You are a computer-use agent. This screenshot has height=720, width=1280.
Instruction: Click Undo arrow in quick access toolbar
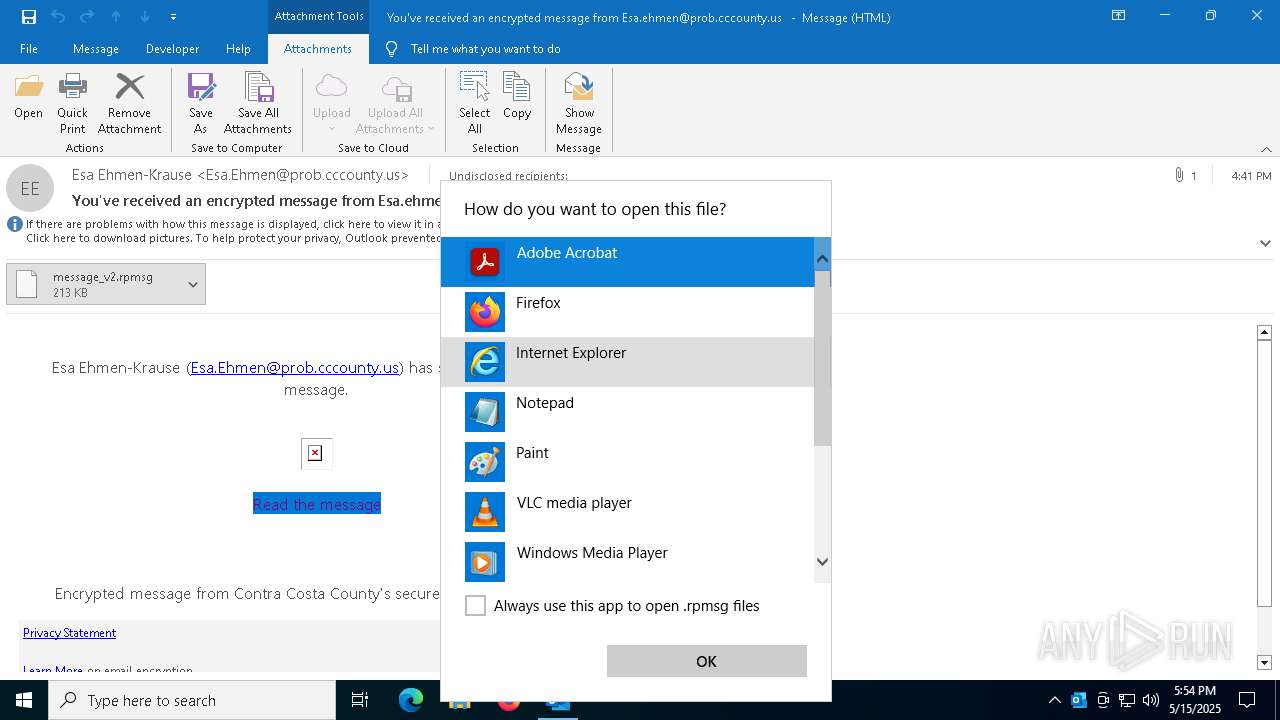(58, 17)
